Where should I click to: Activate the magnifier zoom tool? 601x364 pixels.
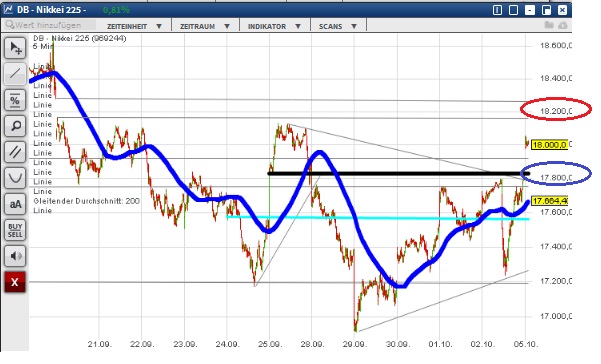coord(15,126)
